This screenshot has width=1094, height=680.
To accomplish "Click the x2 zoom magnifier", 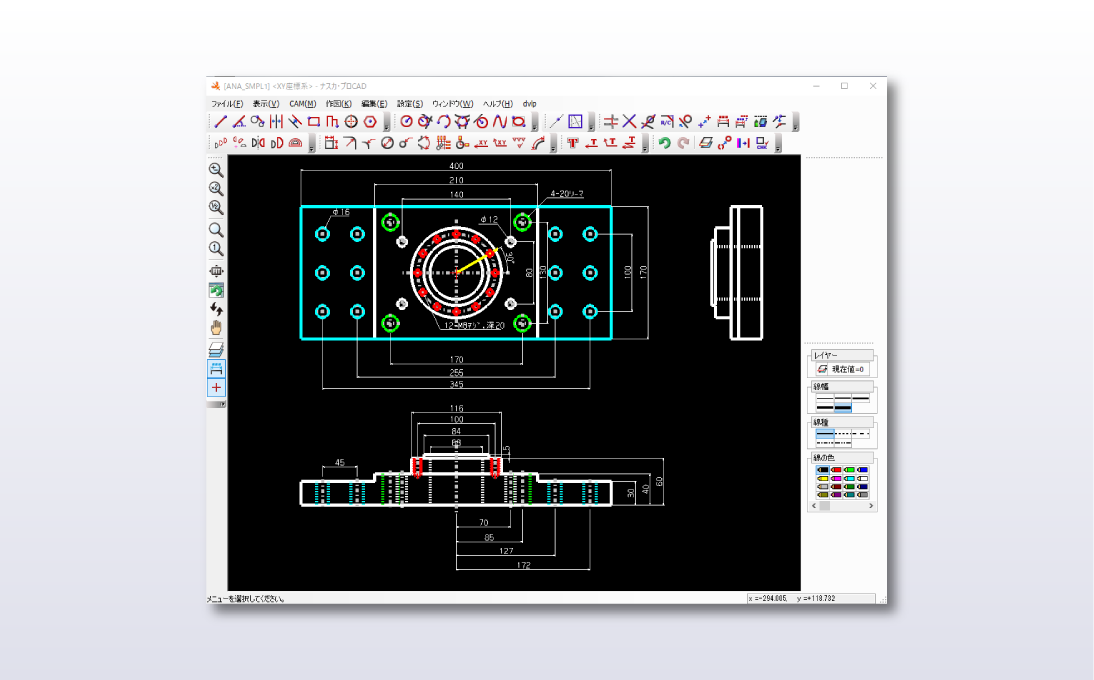I will tap(216, 188).
